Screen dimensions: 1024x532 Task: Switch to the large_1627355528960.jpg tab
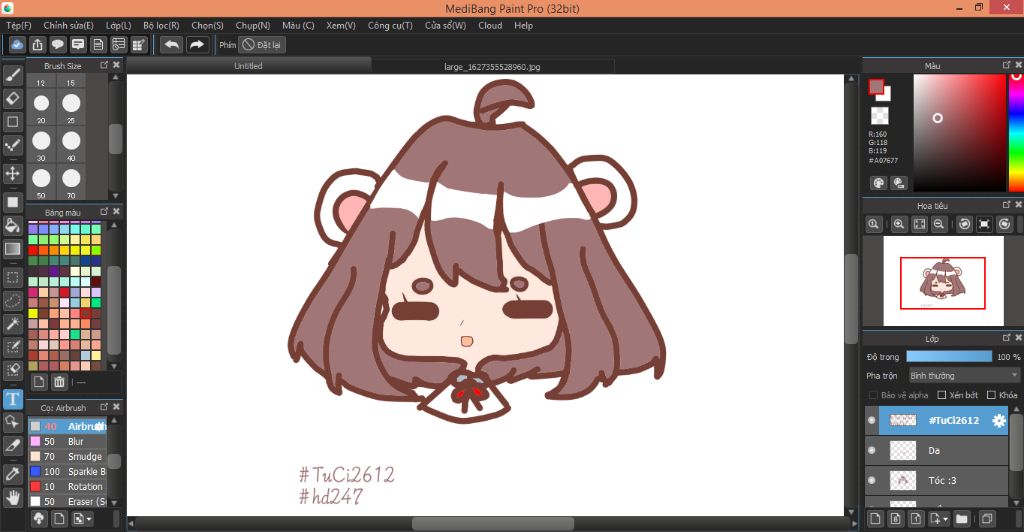click(492, 66)
